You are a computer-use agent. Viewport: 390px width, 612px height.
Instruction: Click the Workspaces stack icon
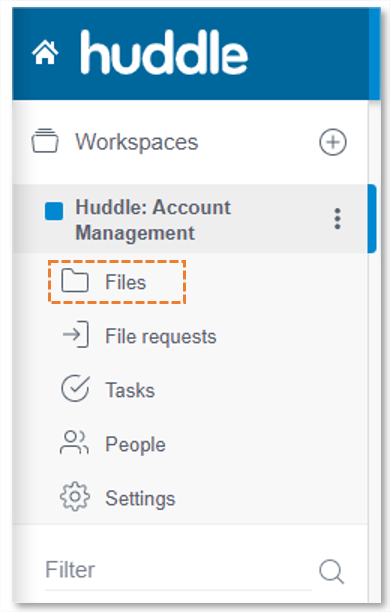click(45, 141)
